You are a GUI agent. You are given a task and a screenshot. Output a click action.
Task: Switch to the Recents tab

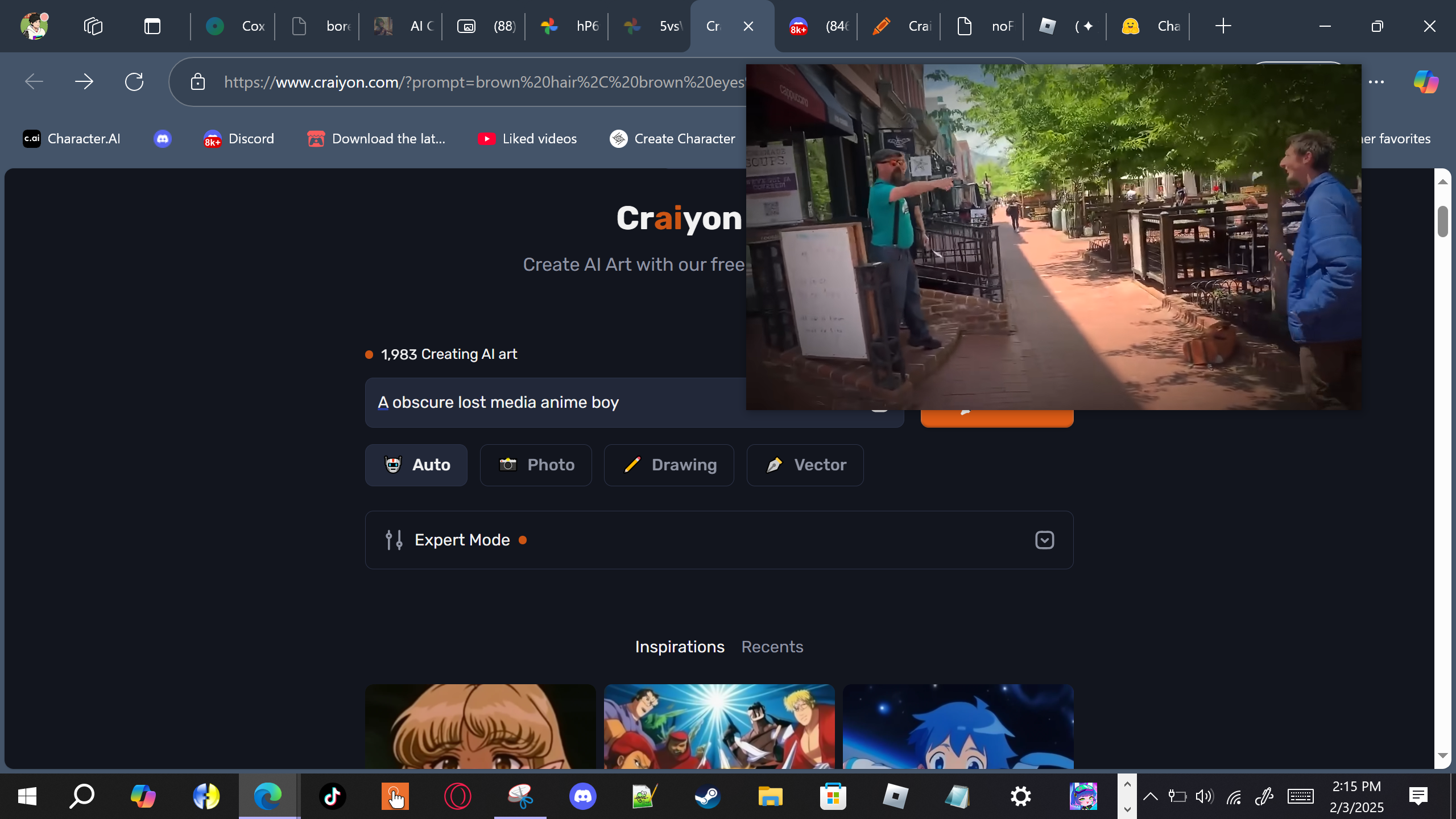click(772, 647)
